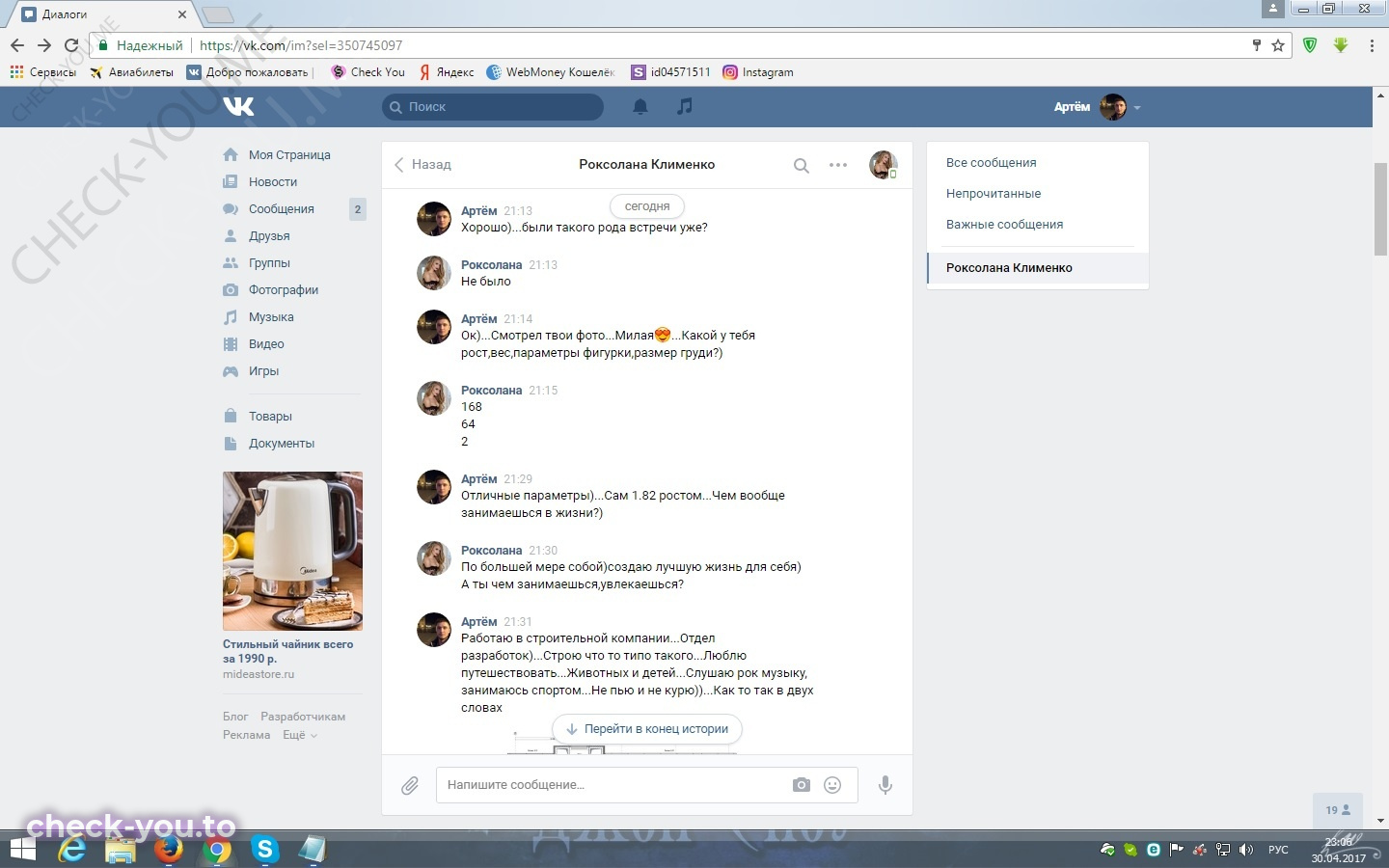Record a voice message with microphone icon
The width and height of the screenshot is (1389, 868).
[885, 785]
